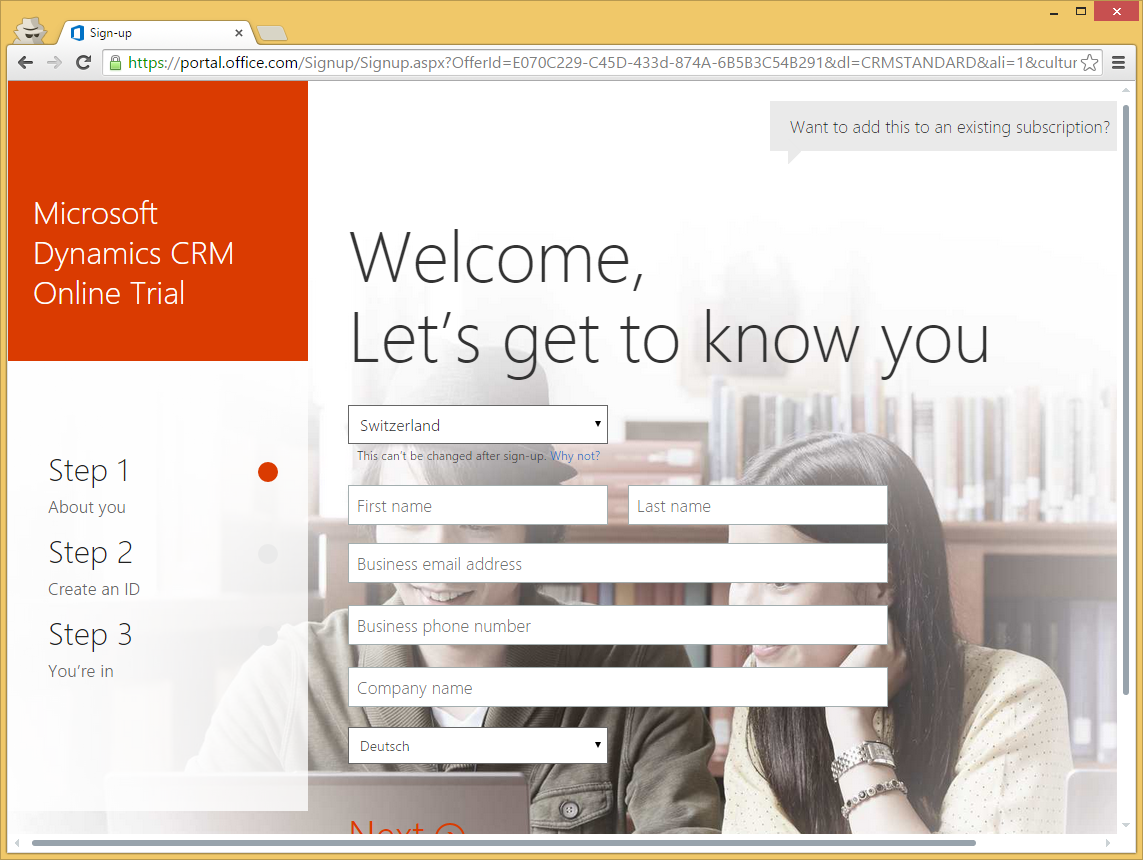Close the Chrome window
This screenshot has height=860, width=1143.
pyautogui.click(x=1117, y=12)
